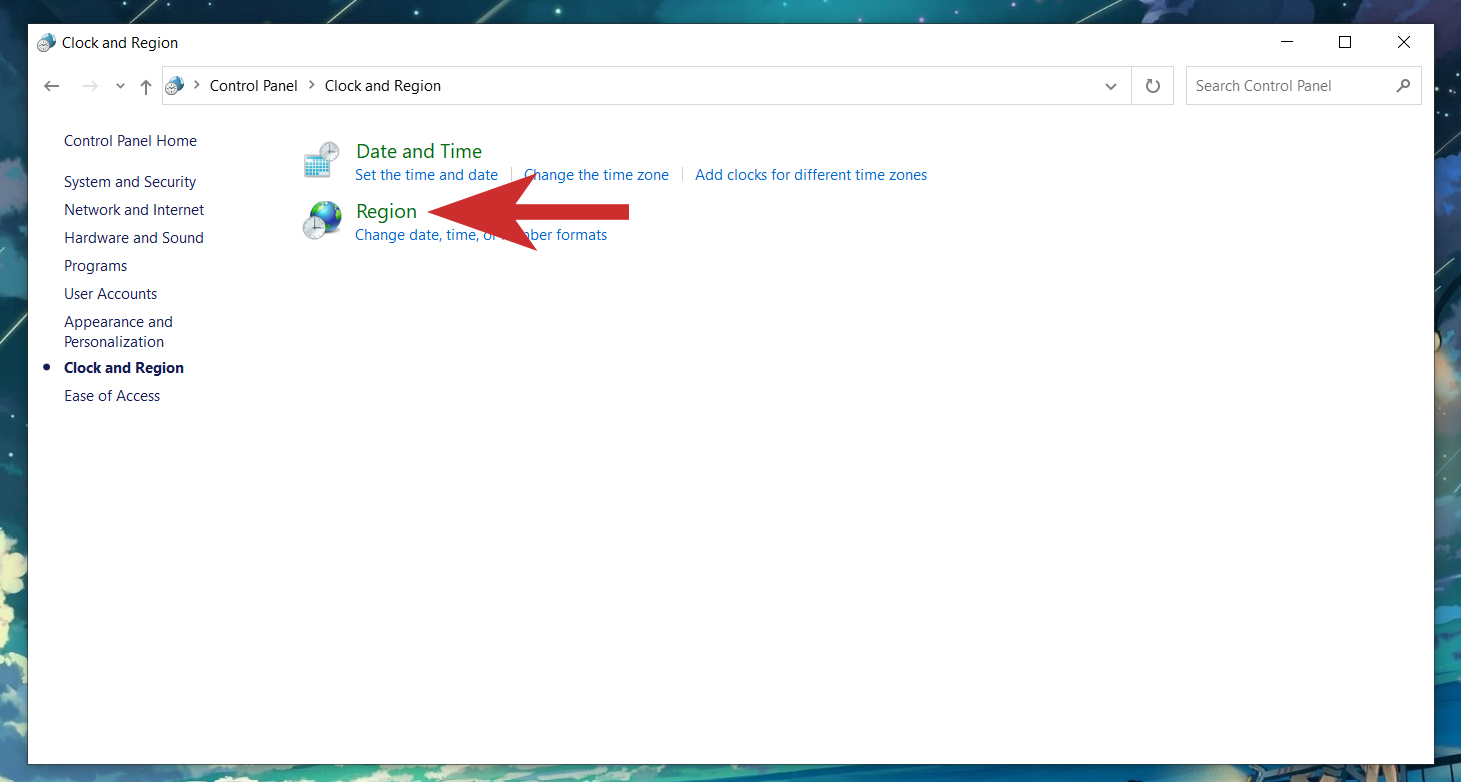This screenshot has height=782, width=1461.
Task: Expand chevron after Control Panel breadcrumb
Action: click(312, 86)
